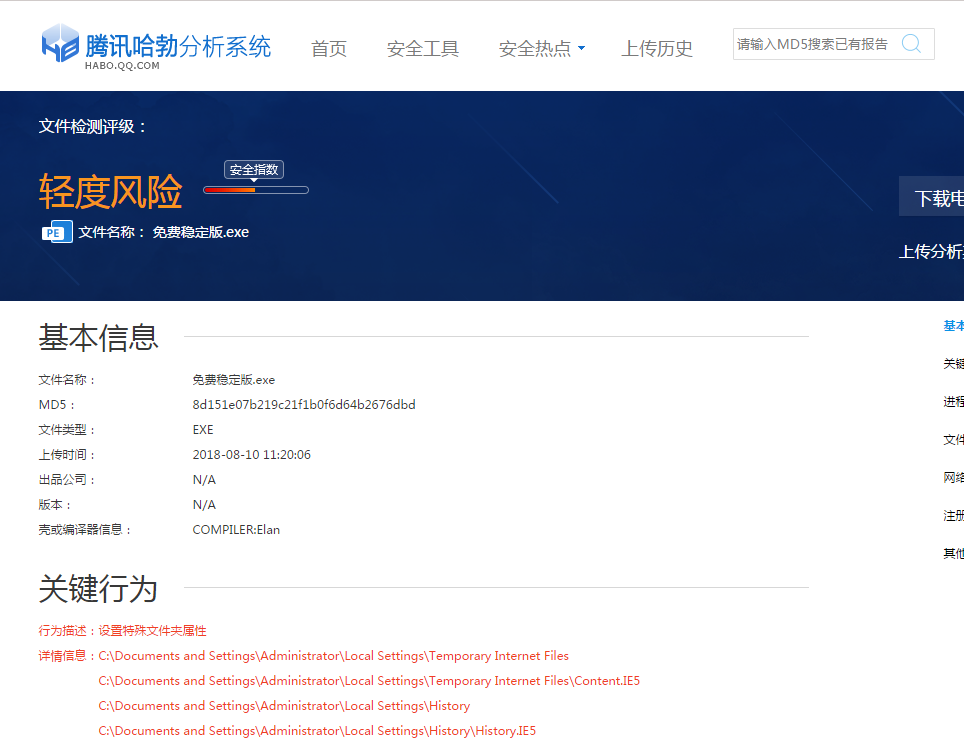964x741 pixels.
Task: Select 进程 in the side navigation
Action: point(953,402)
